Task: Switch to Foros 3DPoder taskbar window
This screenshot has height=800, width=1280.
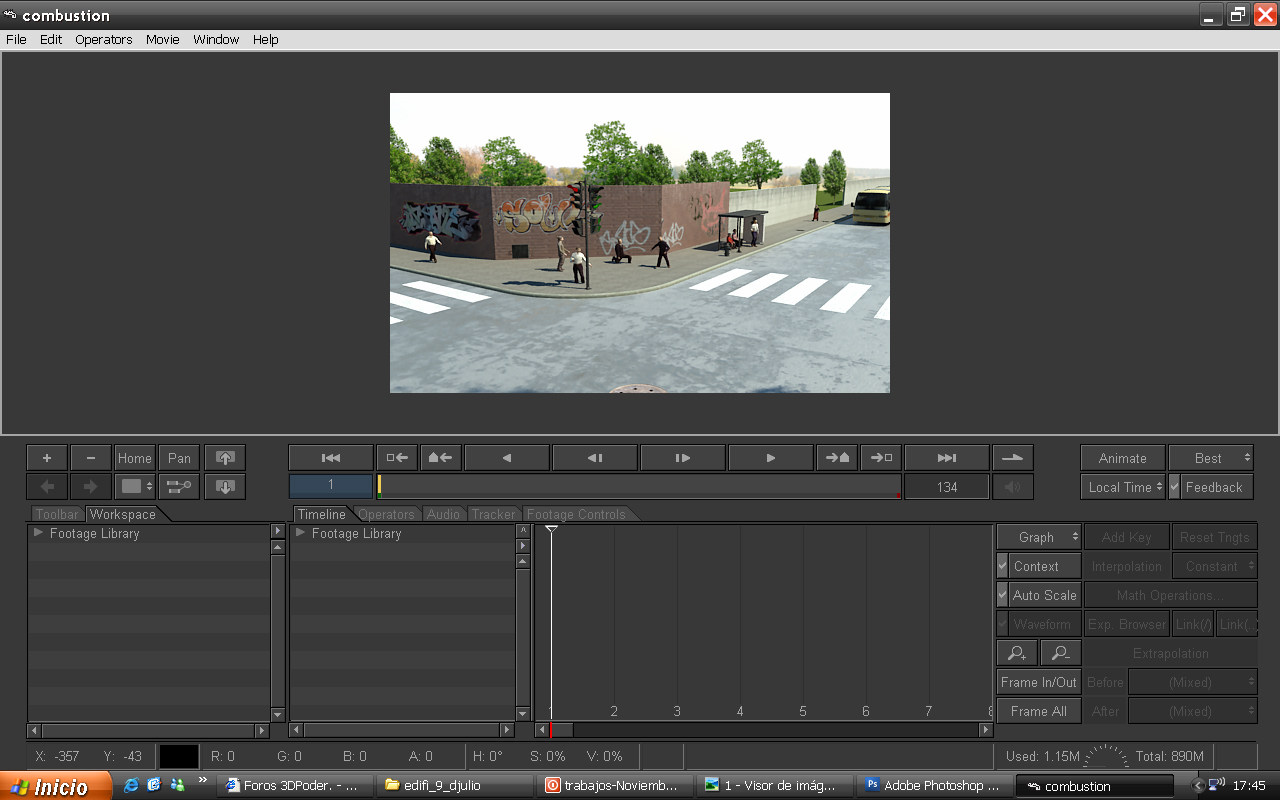Action: (x=294, y=786)
